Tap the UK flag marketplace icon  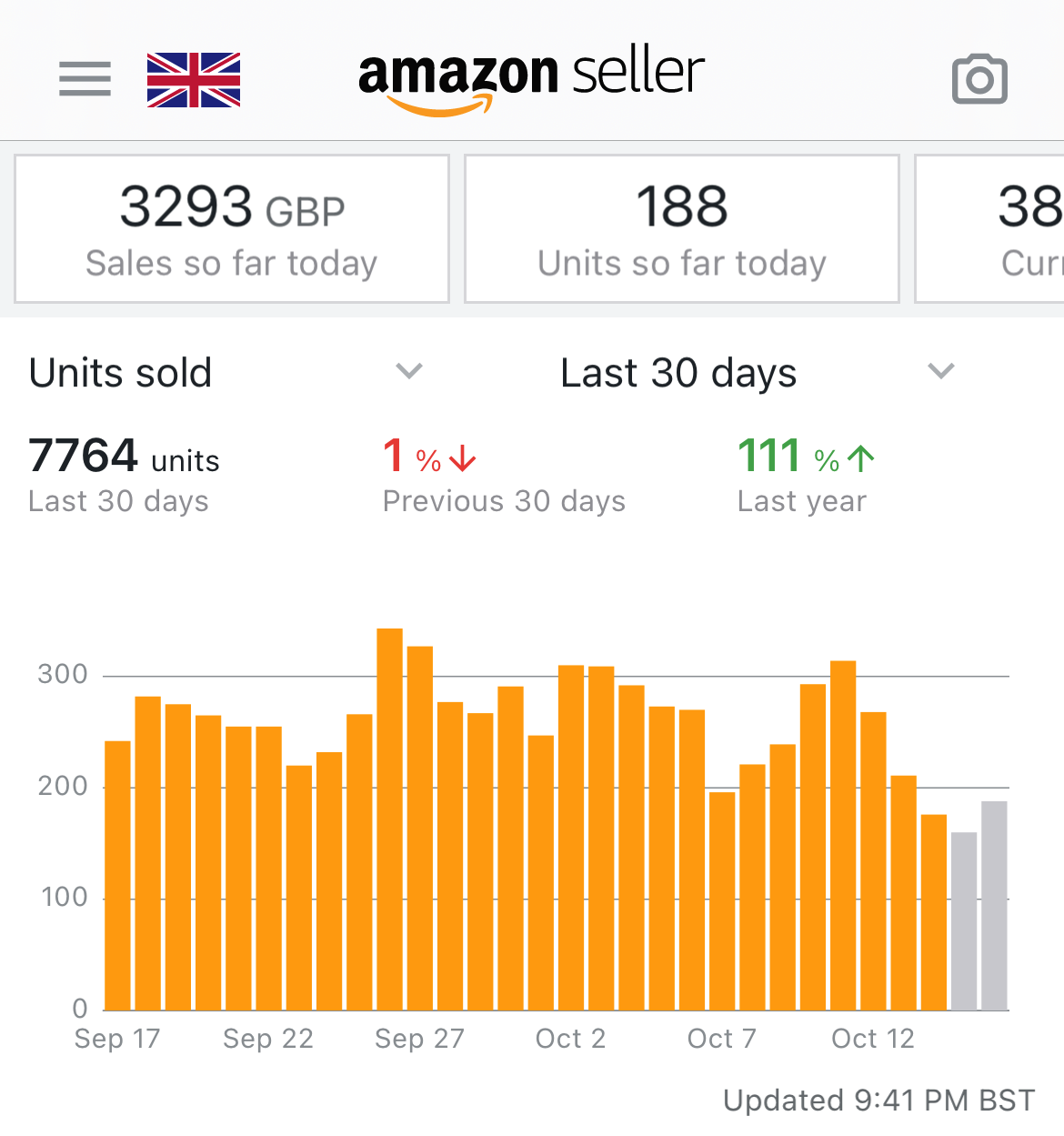[194, 80]
